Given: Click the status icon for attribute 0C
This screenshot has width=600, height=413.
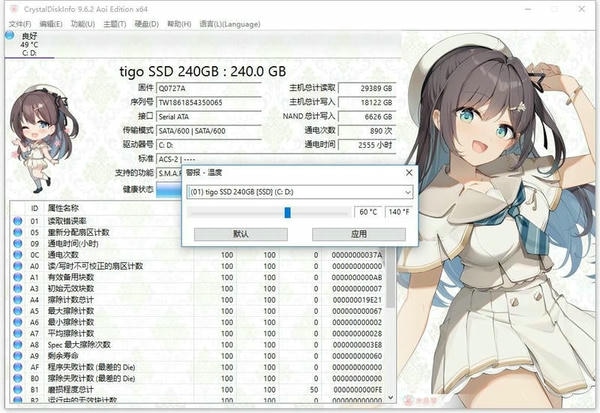Looking at the screenshot, I should tap(18, 255).
